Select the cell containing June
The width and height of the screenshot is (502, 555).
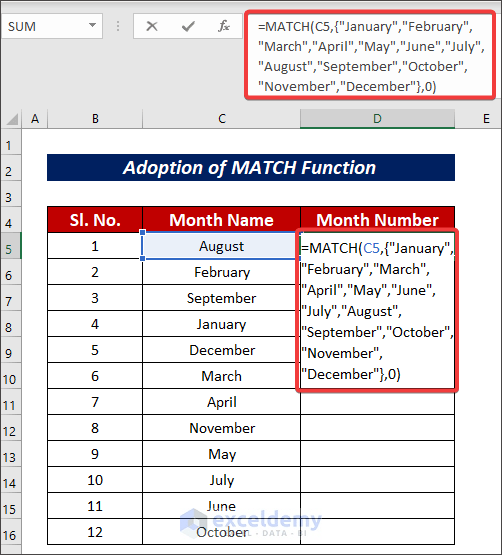point(222,506)
